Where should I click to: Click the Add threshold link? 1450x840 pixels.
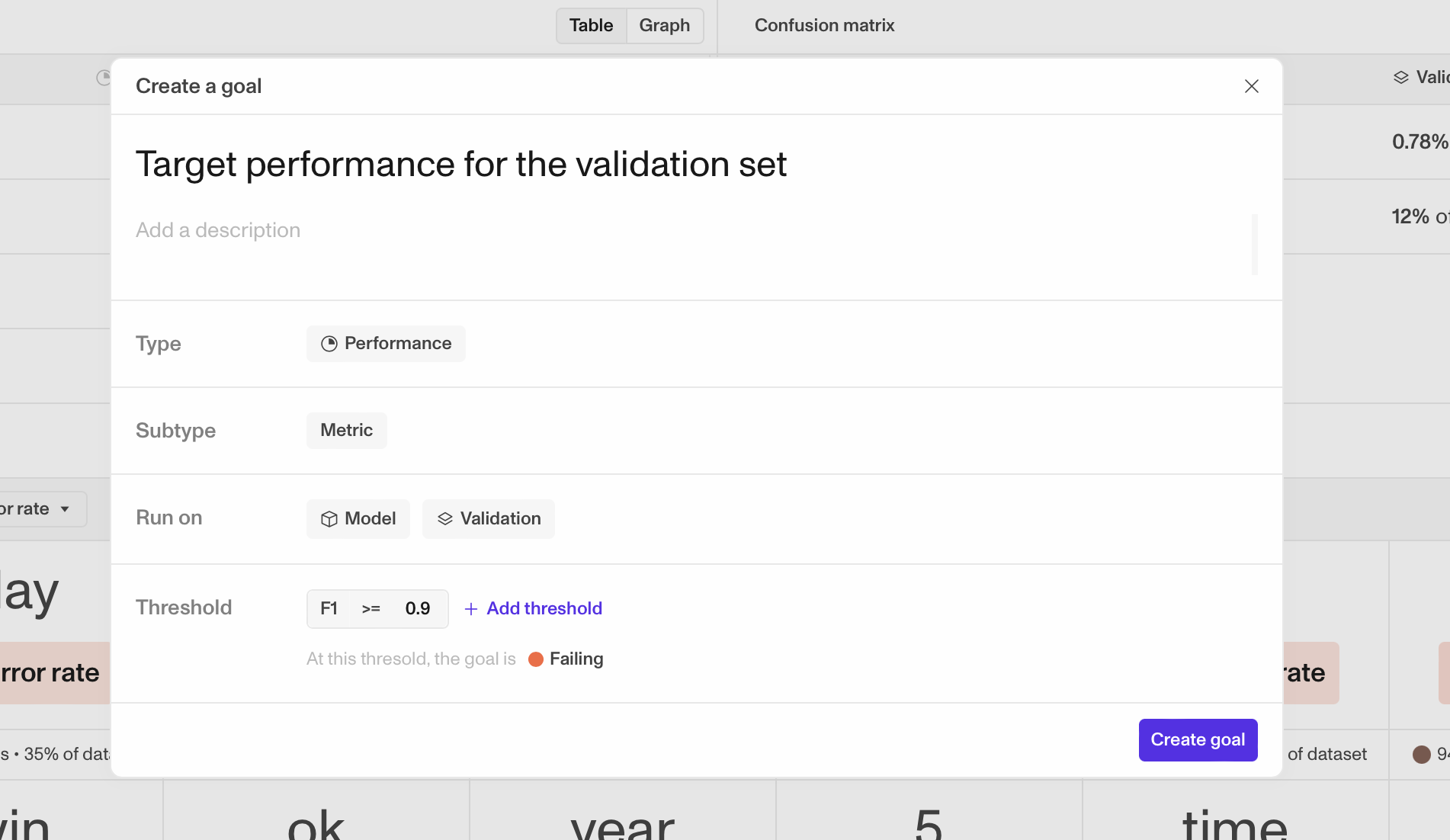(544, 609)
